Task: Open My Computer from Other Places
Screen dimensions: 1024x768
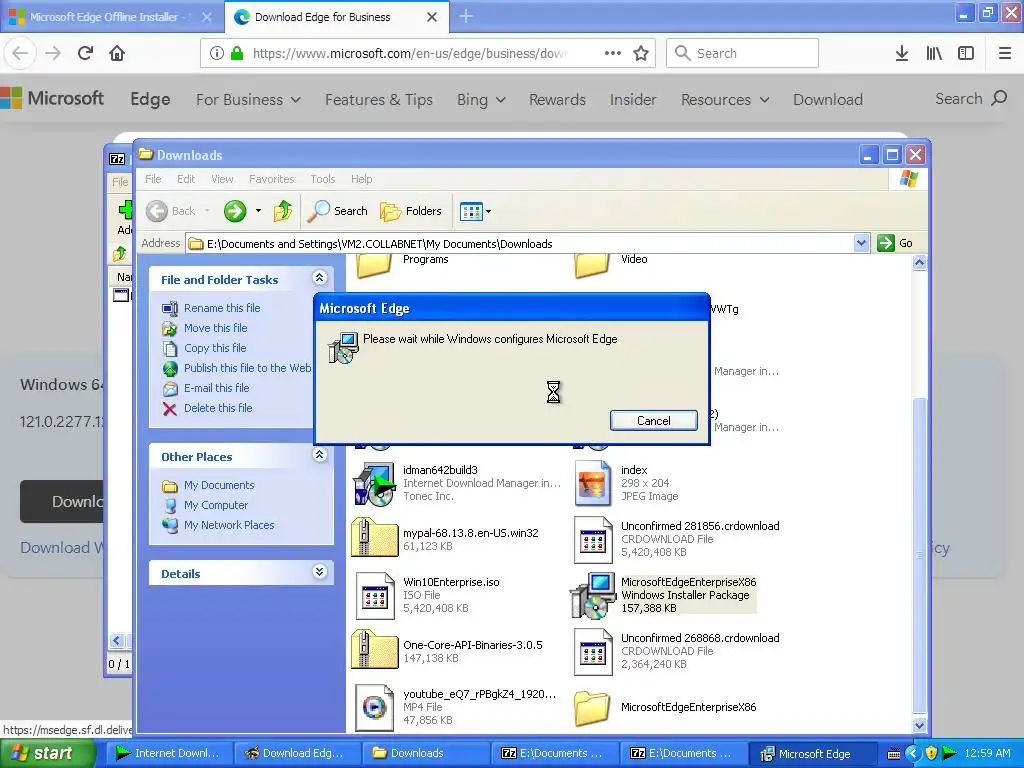Action: click(x=216, y=505)
